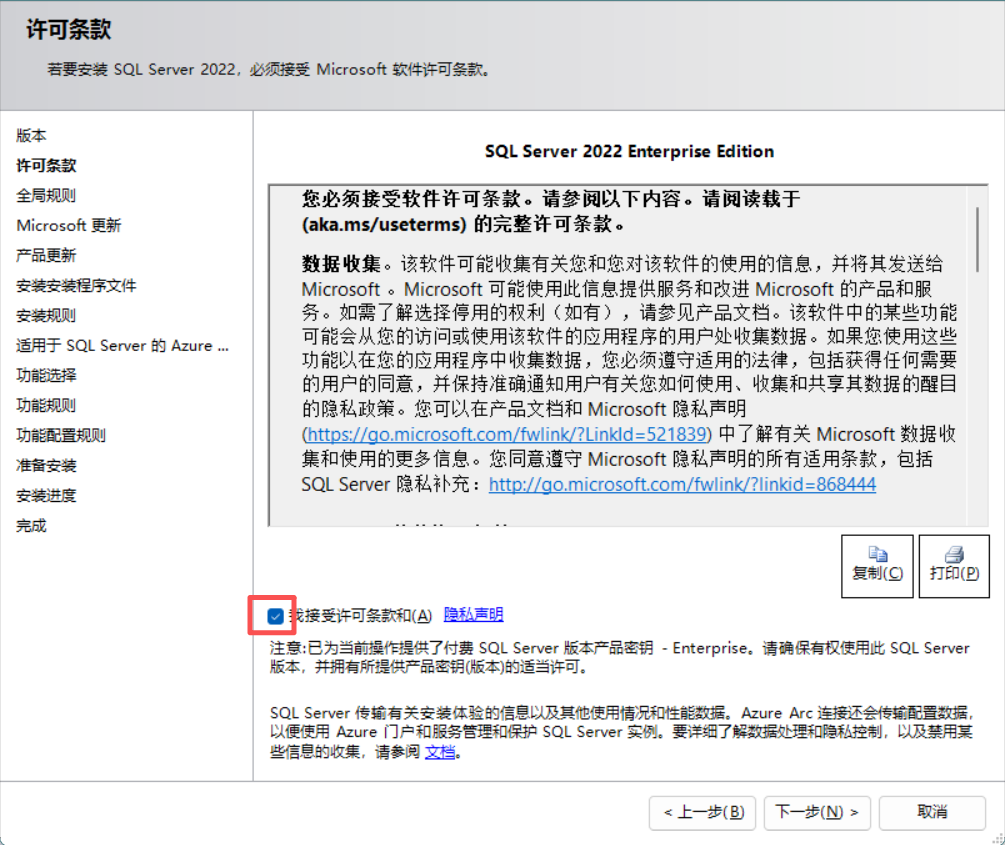1005x845 pixels.
Task: Click the (aka.ms/useterms) text in license
Action: pyautogui.click(x=384, y=224)
